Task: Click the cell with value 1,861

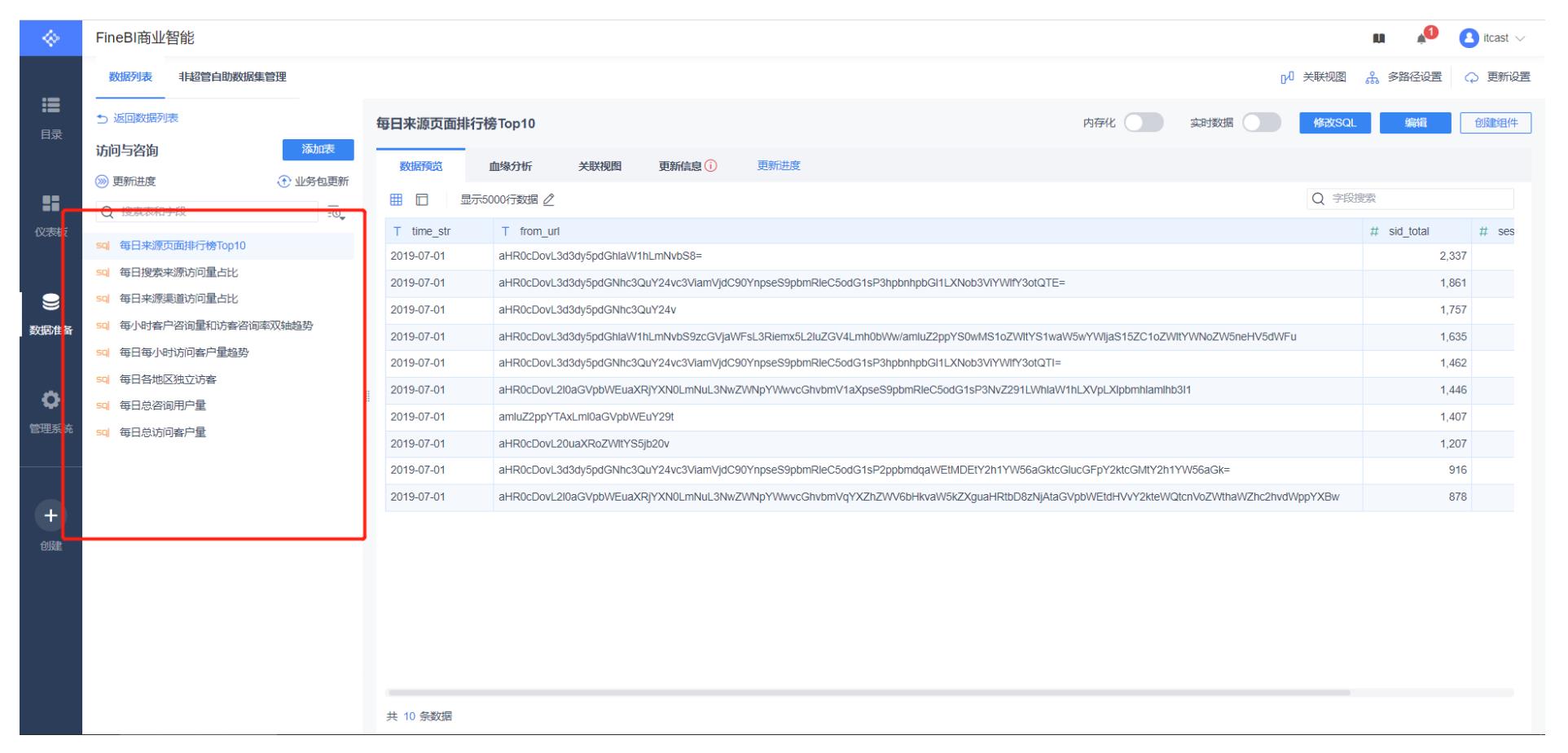Action: 1417,283
